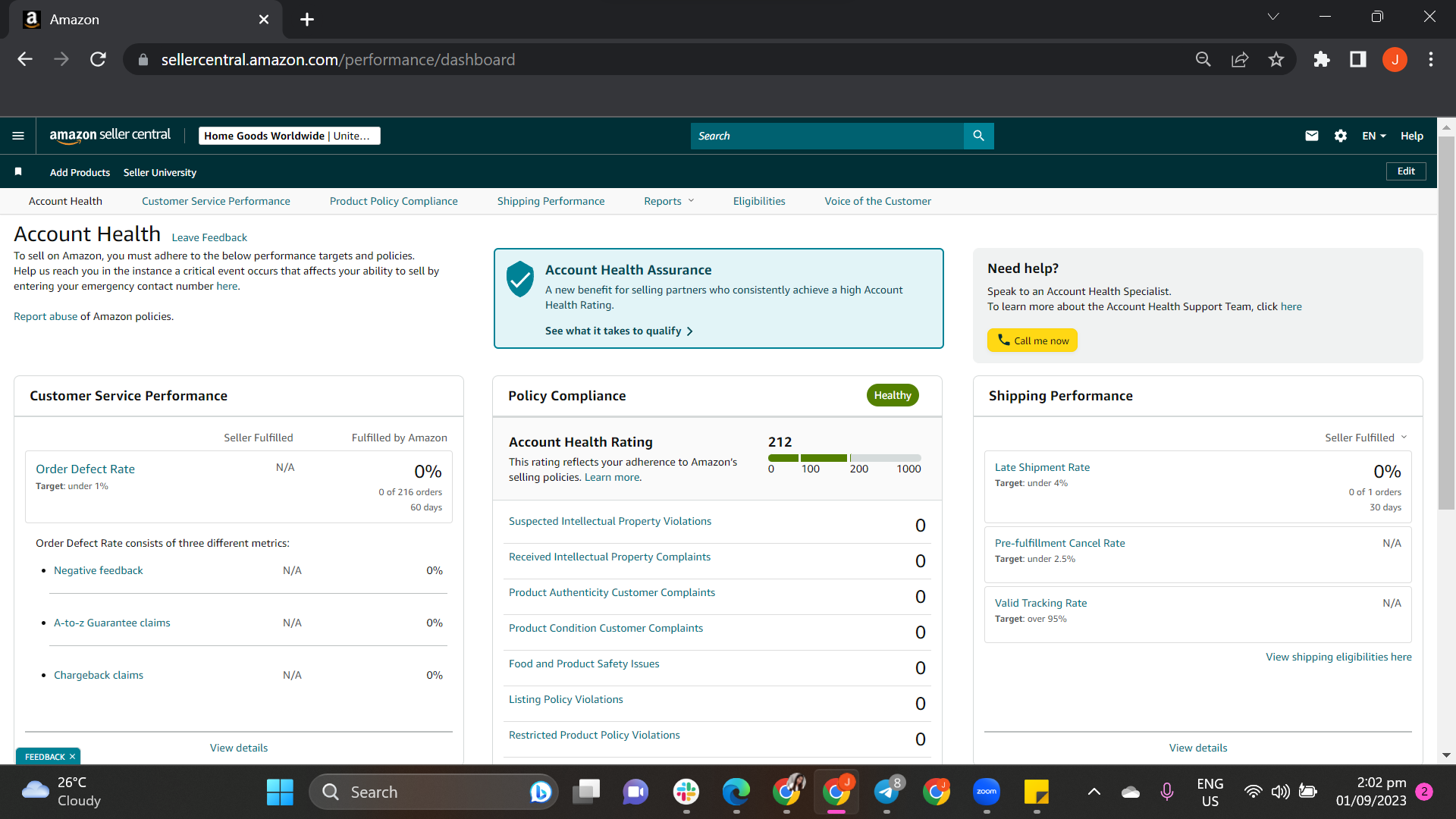The width and height of the screenshot is (1456, 819).
Task: Open A-to-z Guarantee claims link
Action: tap(112, 623)
